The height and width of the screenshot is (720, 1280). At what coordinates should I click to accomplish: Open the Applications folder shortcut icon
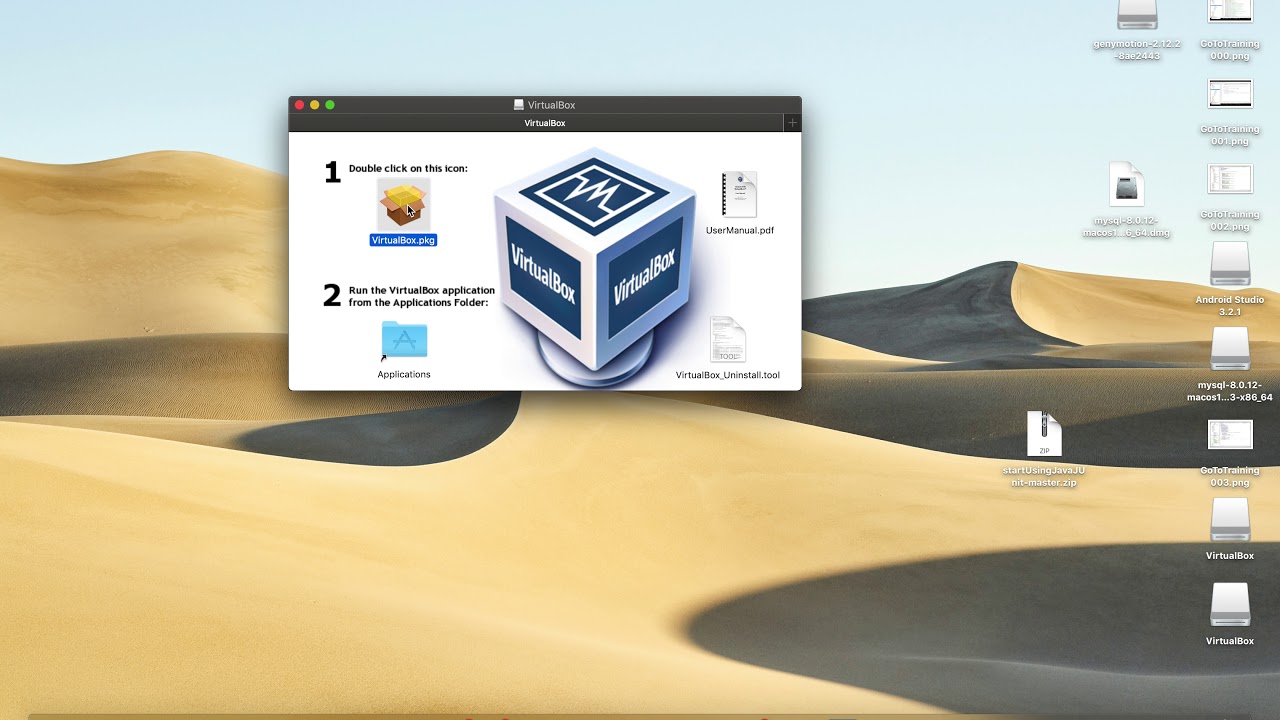[404, 341]
